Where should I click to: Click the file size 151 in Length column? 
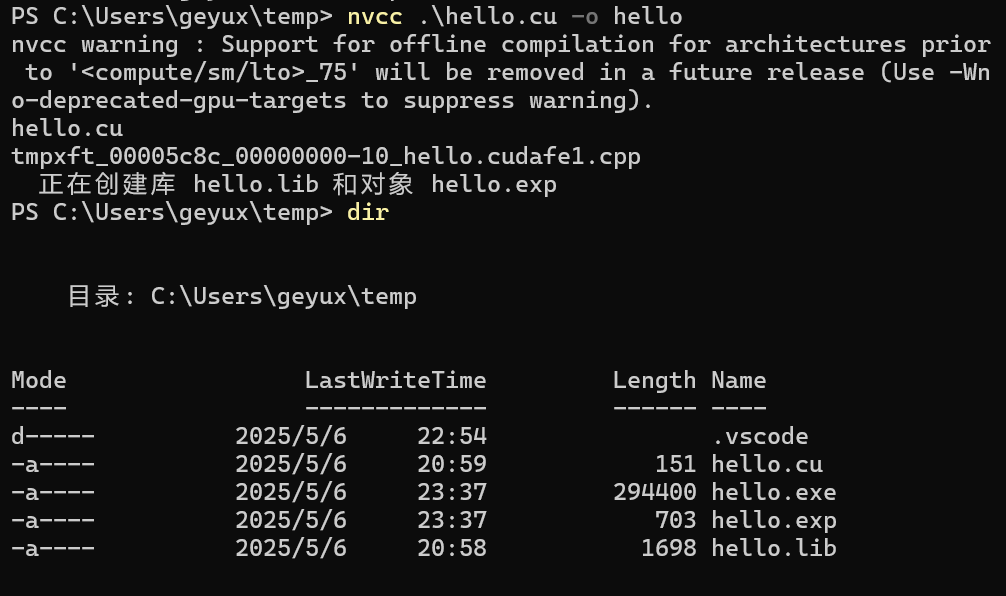pos(676,464)
